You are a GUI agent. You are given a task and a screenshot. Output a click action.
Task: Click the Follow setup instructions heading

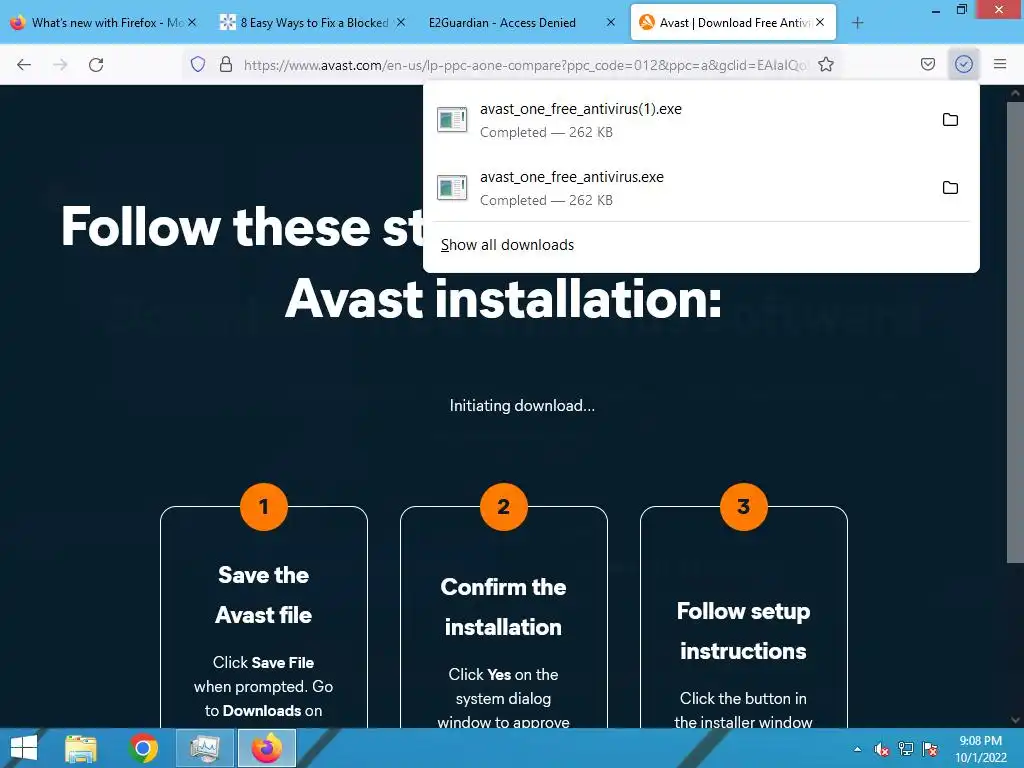coord(743,631)
